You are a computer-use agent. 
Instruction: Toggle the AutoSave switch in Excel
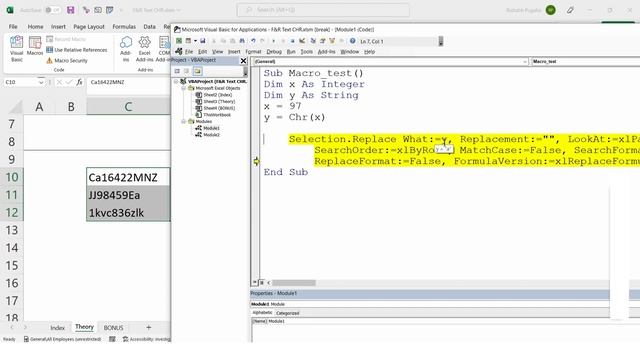click(53, 10)
